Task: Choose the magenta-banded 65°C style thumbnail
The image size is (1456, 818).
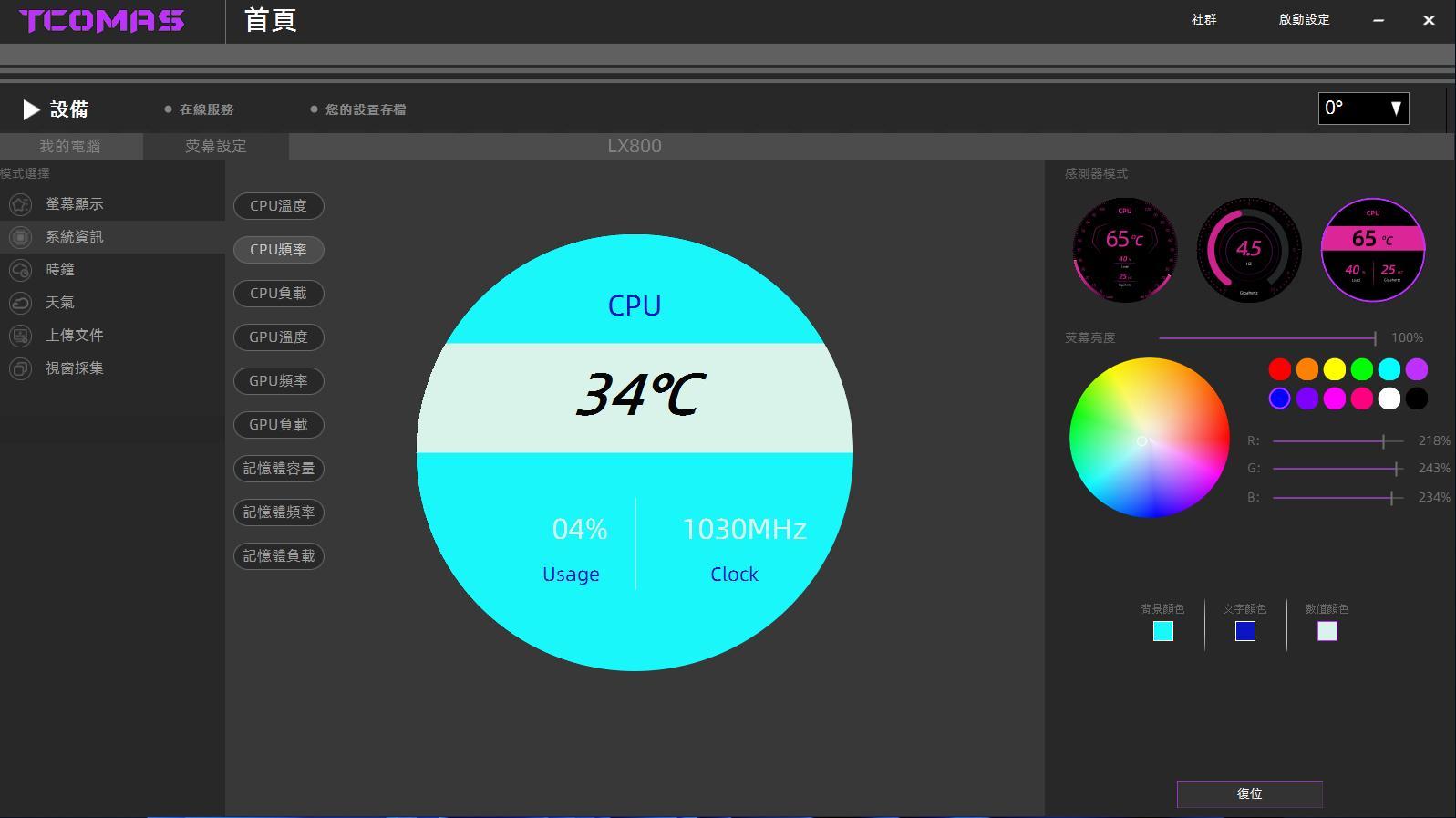Action: pyautogui.click(x=1373, y=250)
